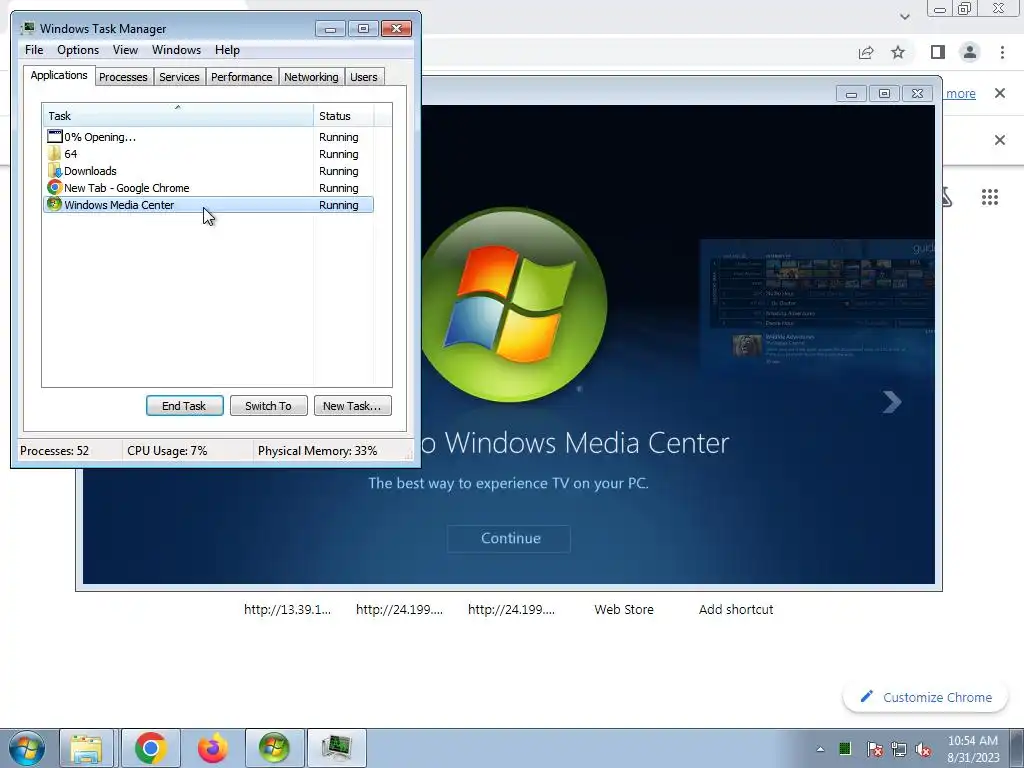Click the Action Center flag tray icon

(x=874, y=749)
